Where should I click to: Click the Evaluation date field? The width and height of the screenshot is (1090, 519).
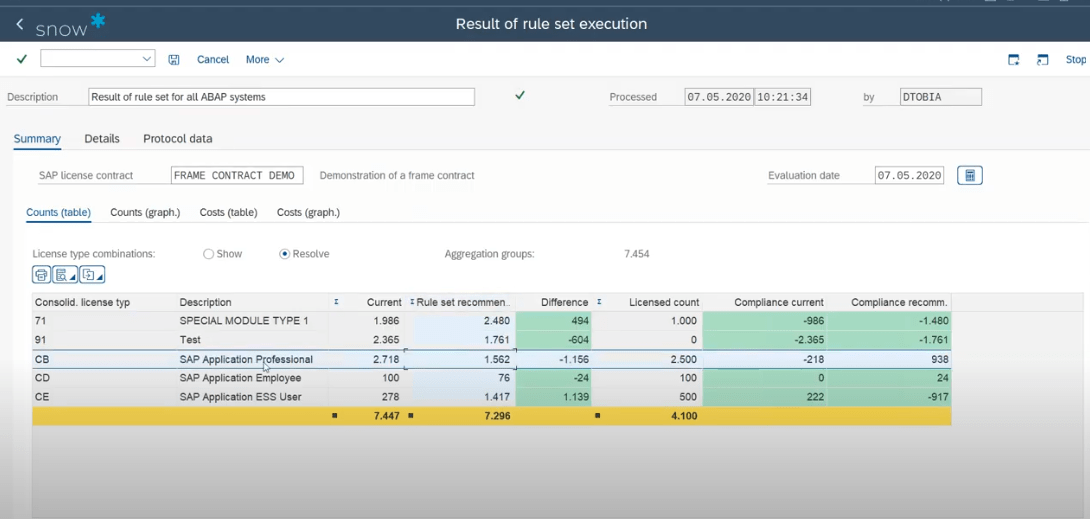click(x=909, y=176)
